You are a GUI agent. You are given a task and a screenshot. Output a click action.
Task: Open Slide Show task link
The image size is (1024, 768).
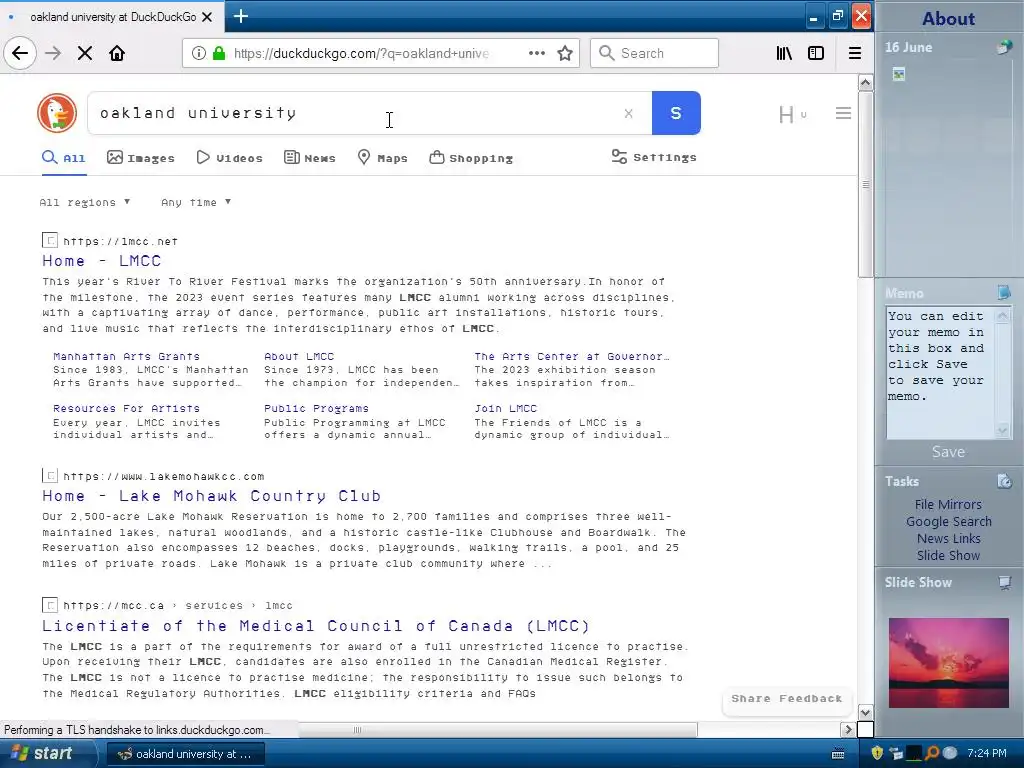pyautogui.click(x=948, y=555)
